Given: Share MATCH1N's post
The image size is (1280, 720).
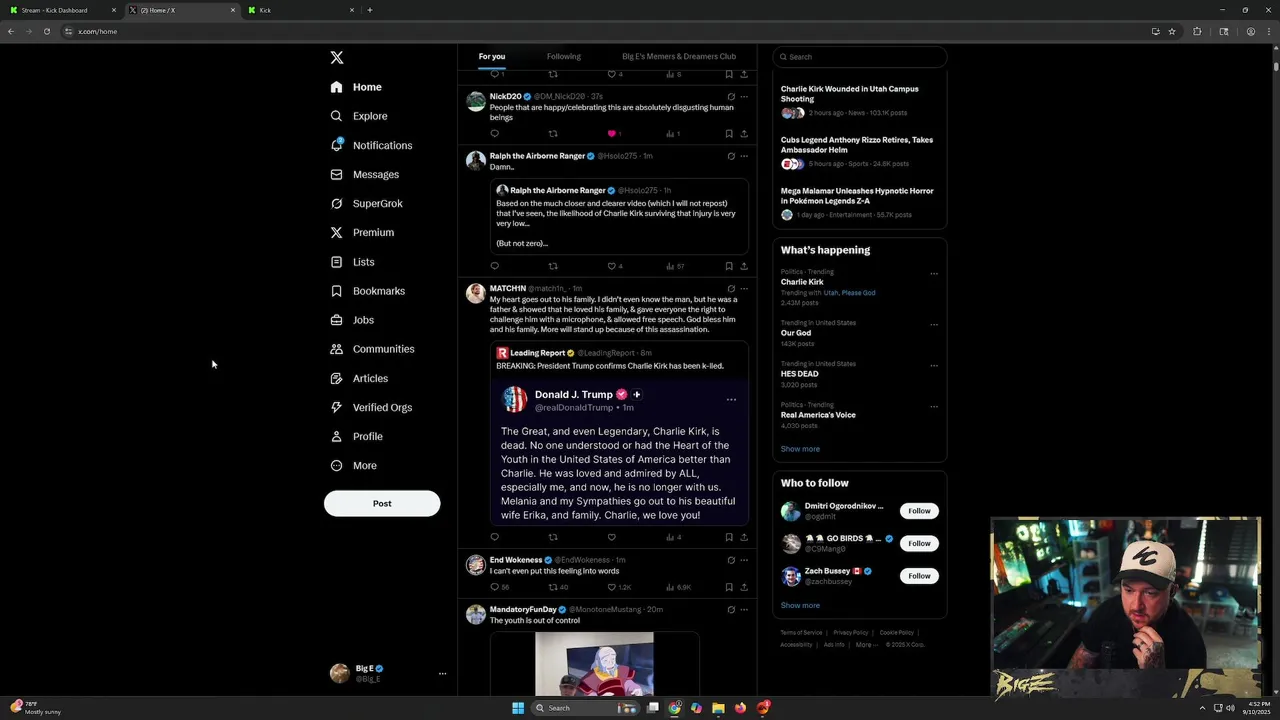Looking at the screenshot, I should coord(744,537).
